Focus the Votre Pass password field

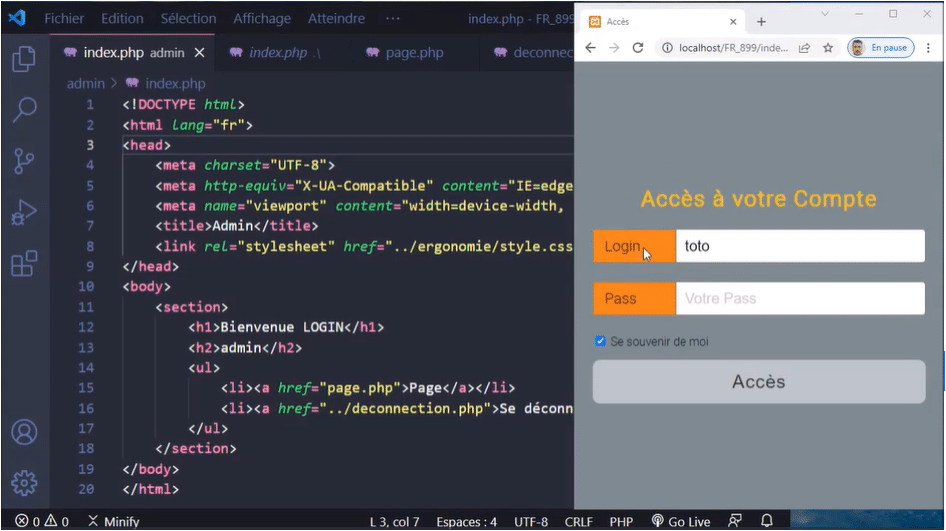tap(800, 298)
